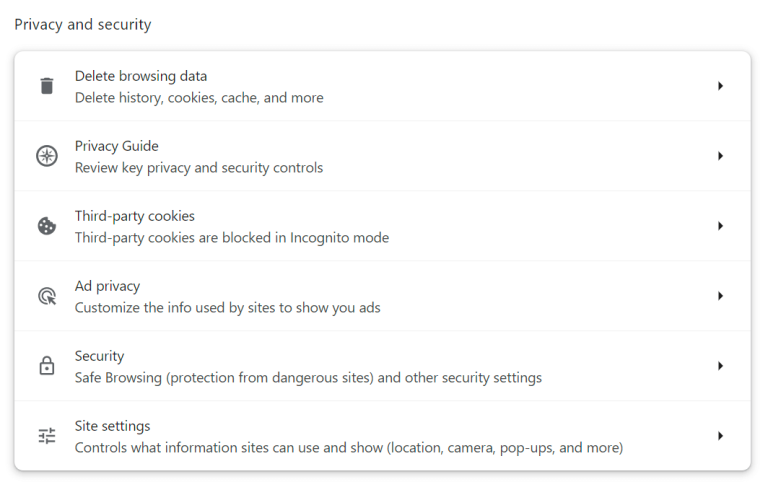Click the Ad privacy cursor icon

click(x=47, y=296)
